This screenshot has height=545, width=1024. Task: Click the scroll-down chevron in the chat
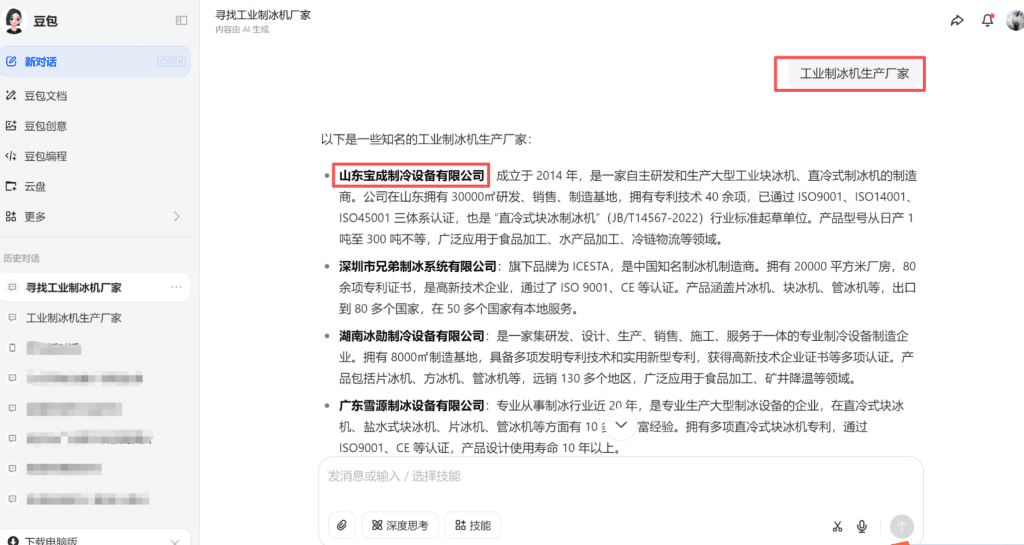coord(621,425)
